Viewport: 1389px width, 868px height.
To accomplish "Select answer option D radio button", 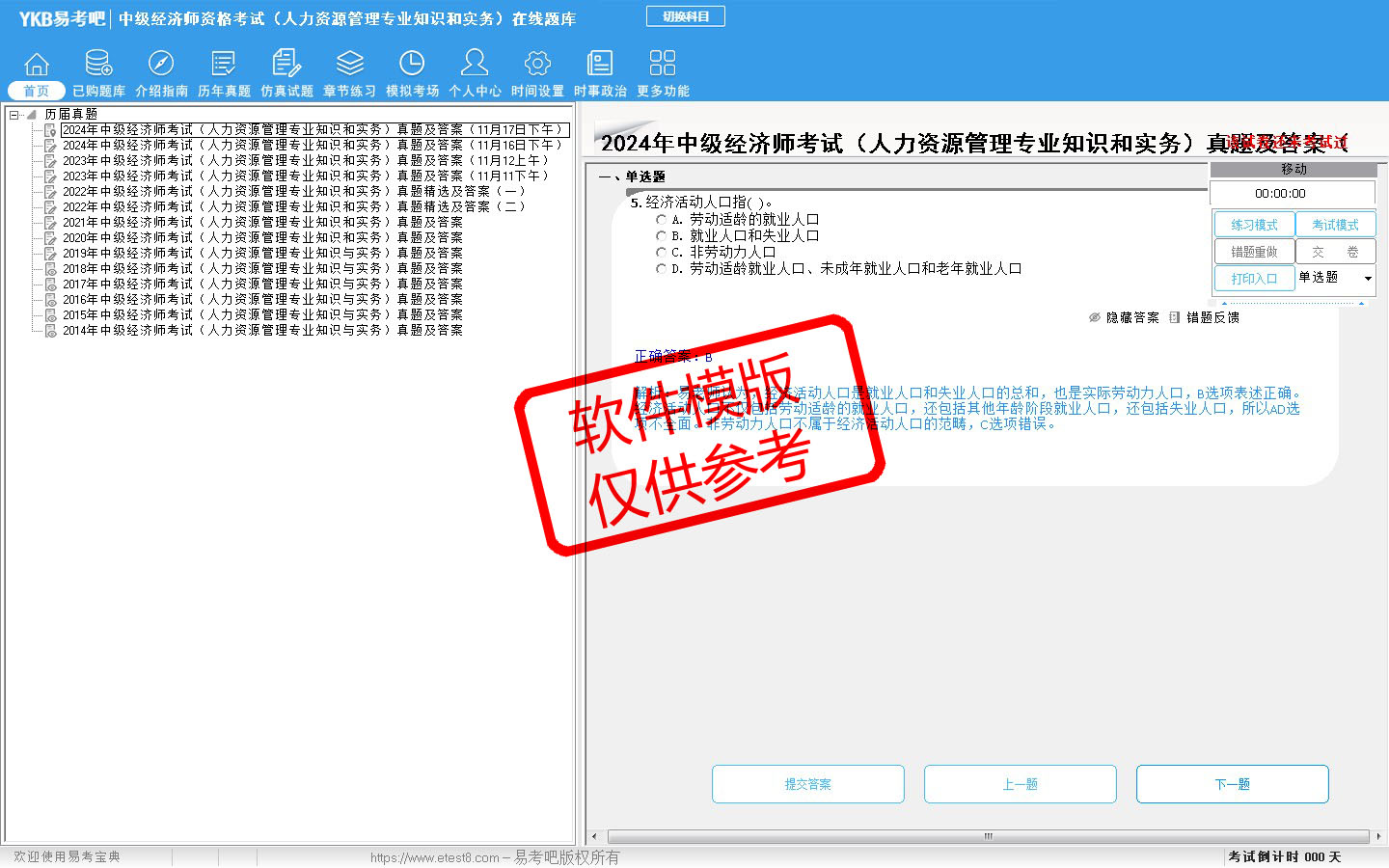I will point(661,269).
